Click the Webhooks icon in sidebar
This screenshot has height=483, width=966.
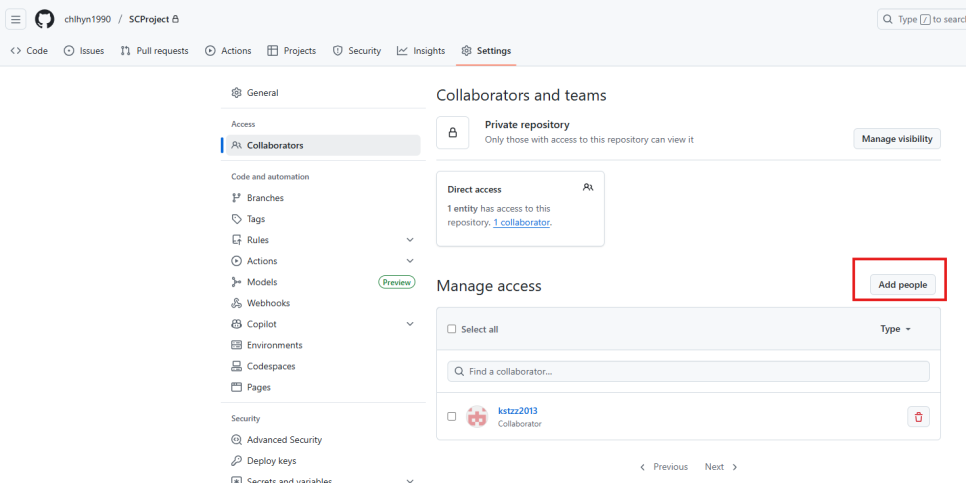click(237, 303)
